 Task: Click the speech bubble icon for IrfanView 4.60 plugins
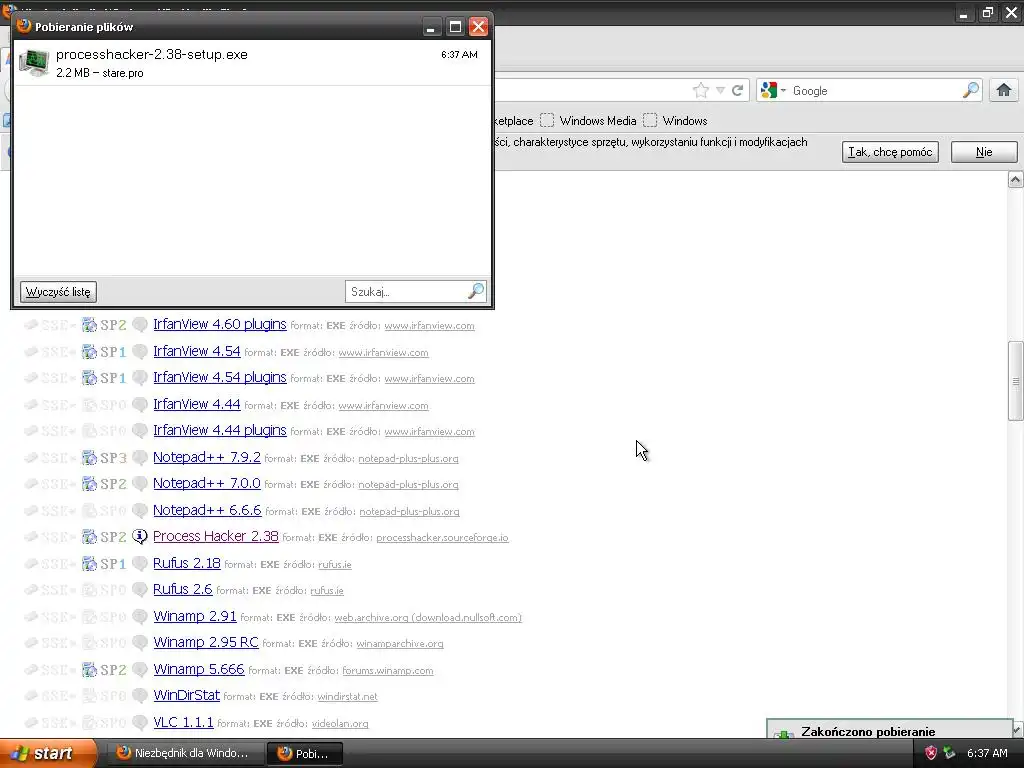pos(140,325)
